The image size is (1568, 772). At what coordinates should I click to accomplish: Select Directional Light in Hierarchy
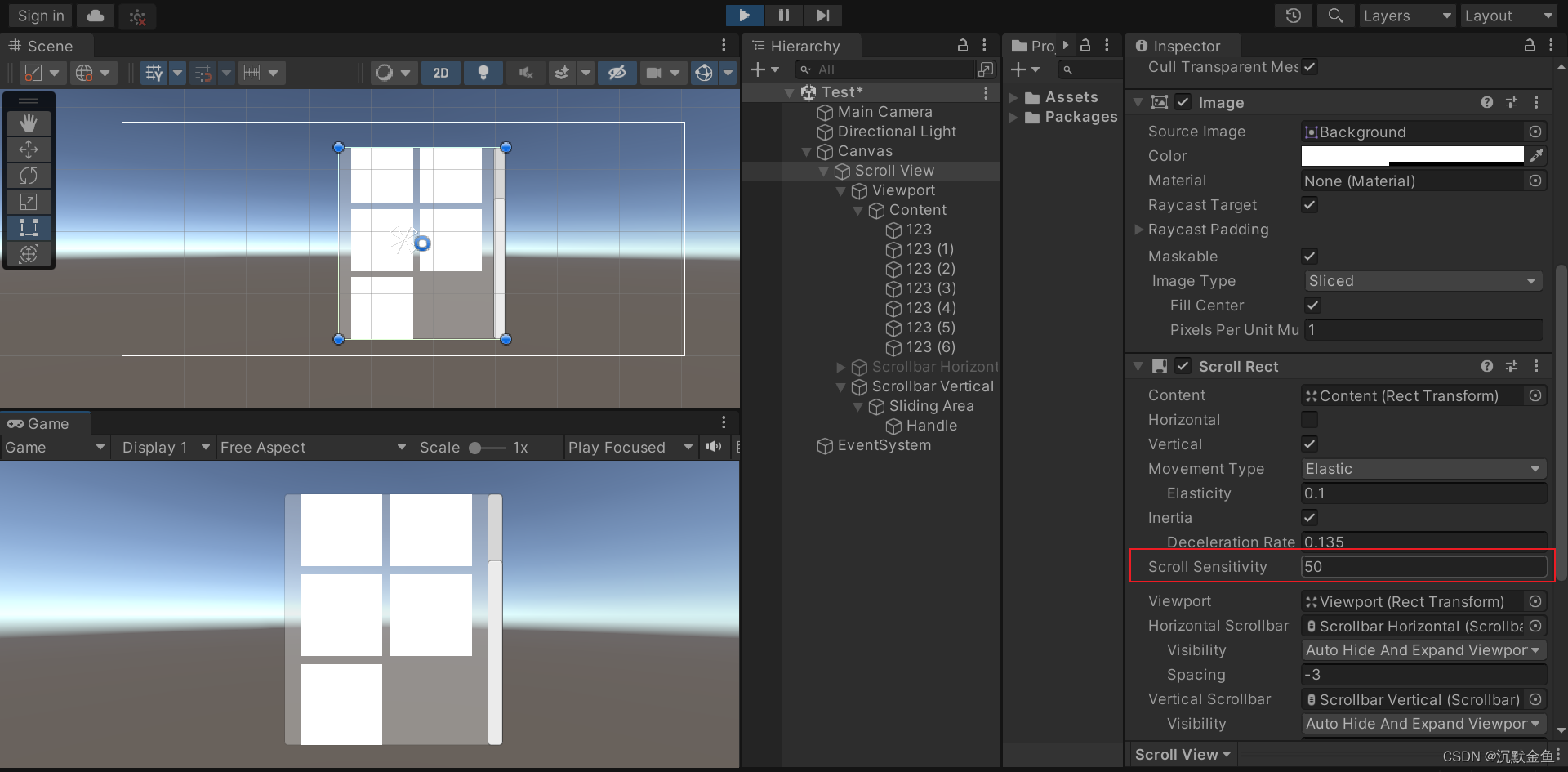click(x=897, y=132)
